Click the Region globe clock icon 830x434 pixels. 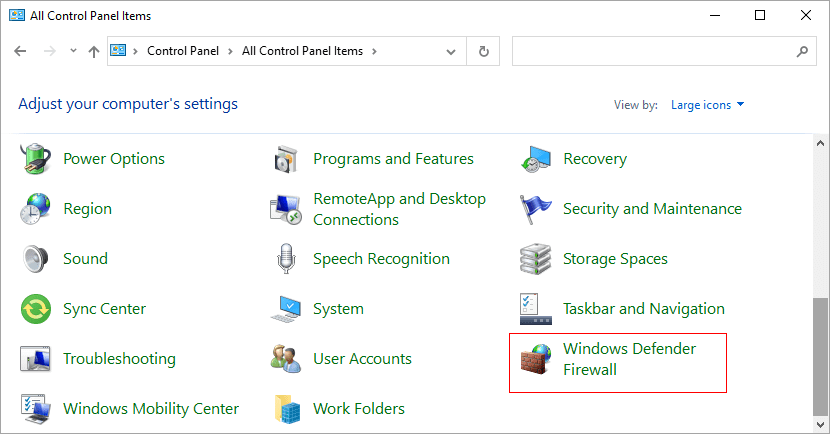click(35, 209)
